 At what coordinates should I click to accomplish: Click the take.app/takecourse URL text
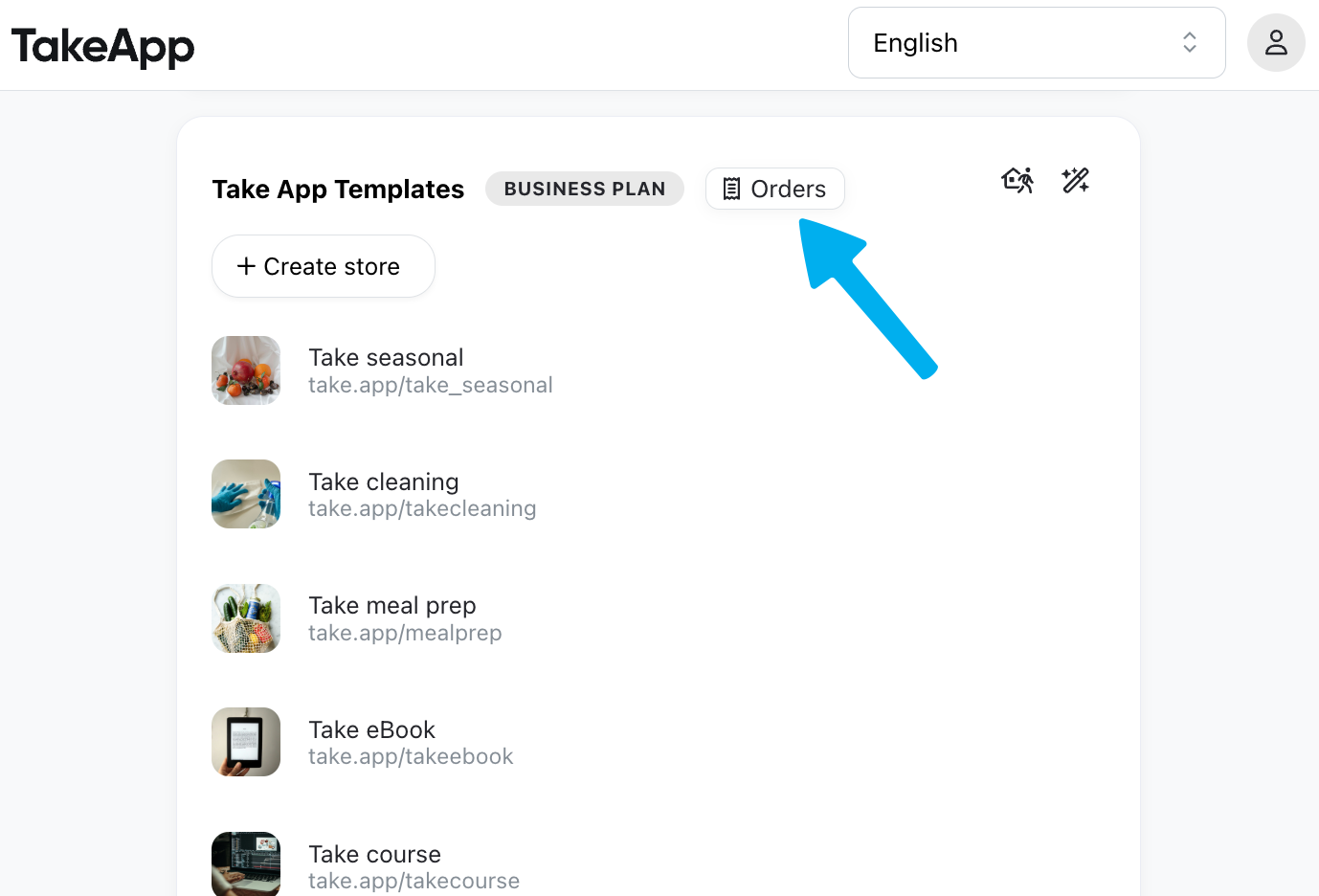pos(414,881)
